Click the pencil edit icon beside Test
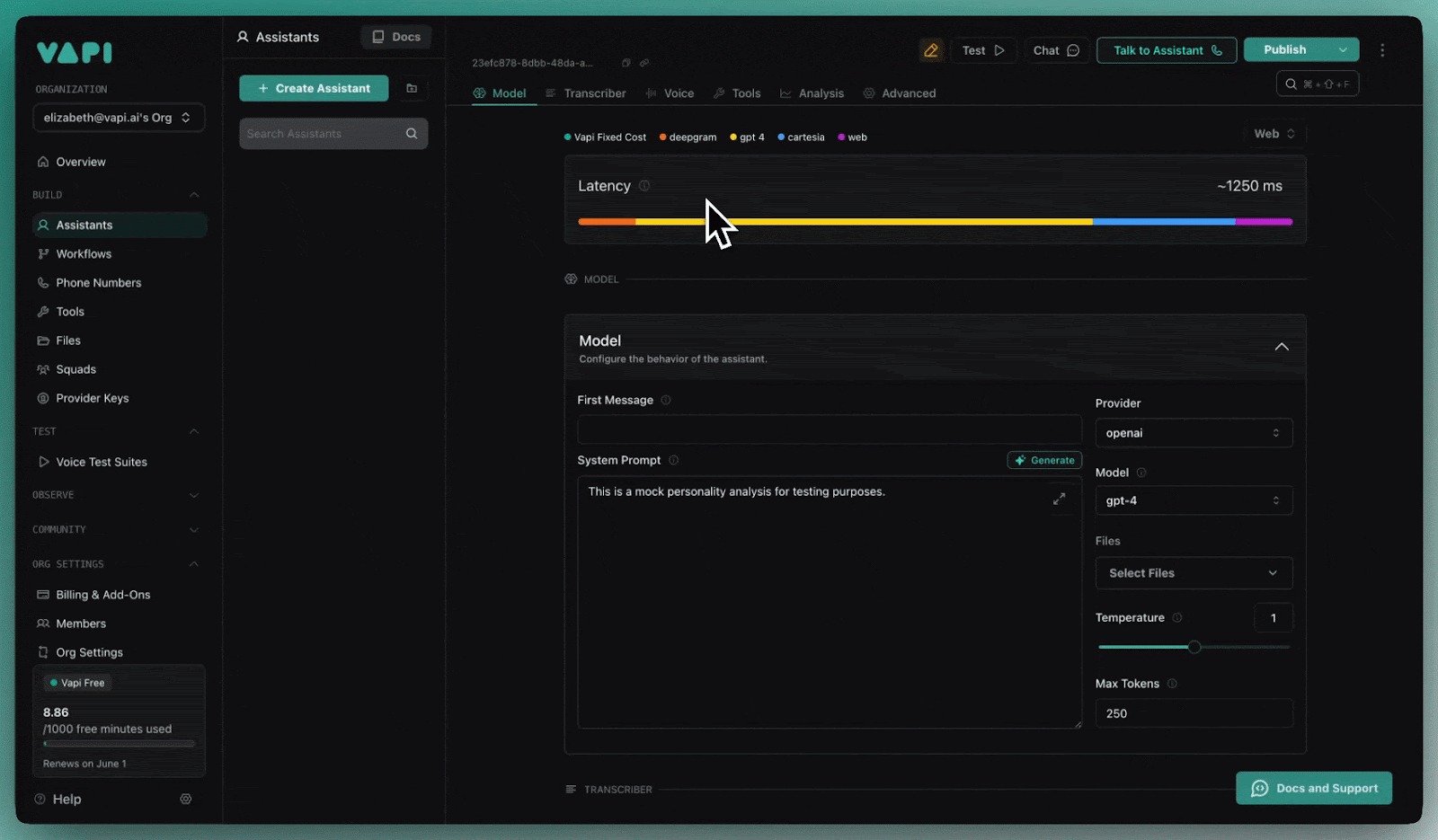This screenshot has width=1438, height=840. point(931,50)
